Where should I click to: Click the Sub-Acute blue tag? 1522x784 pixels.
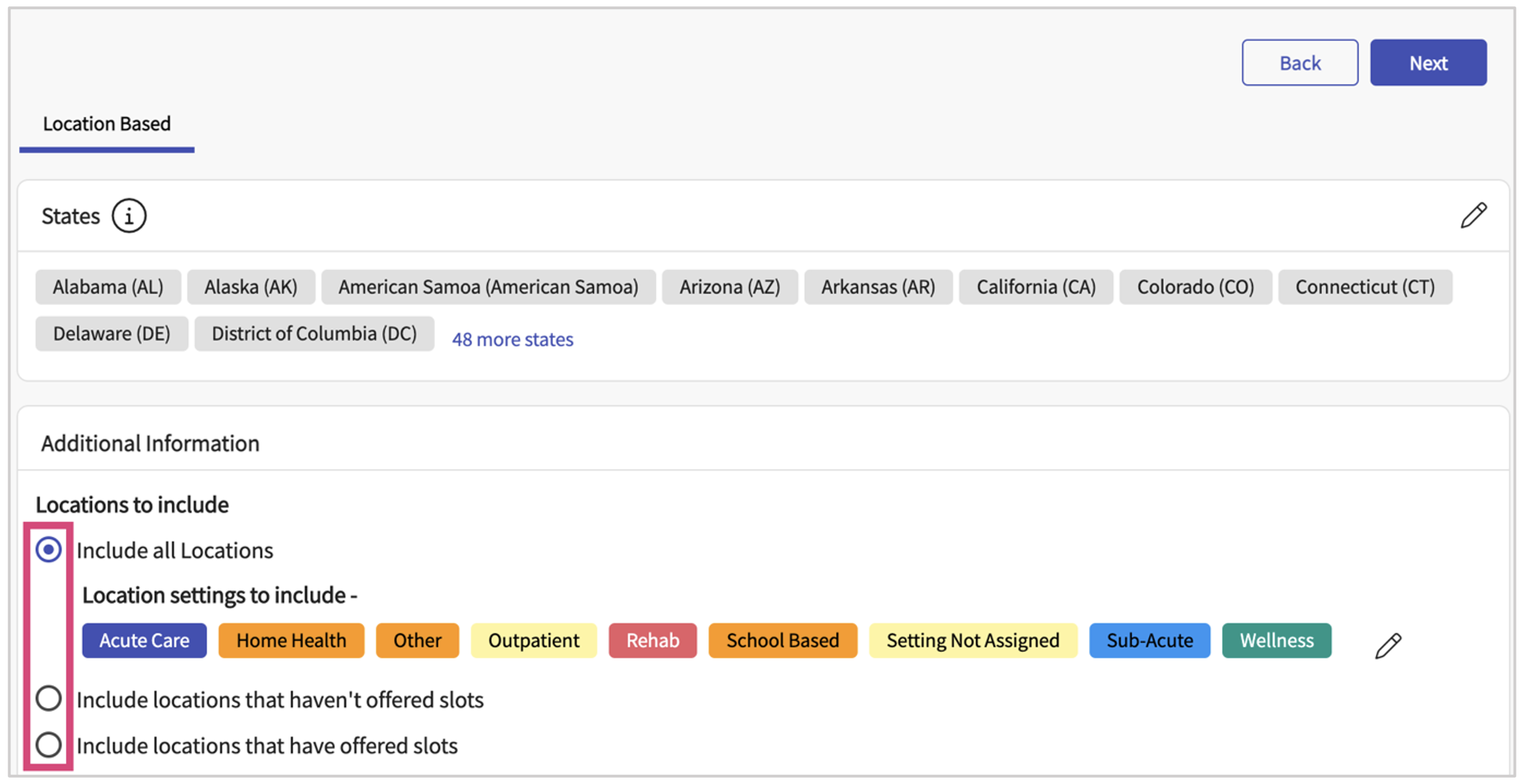pyautogui.click(x=1149, y=640)
